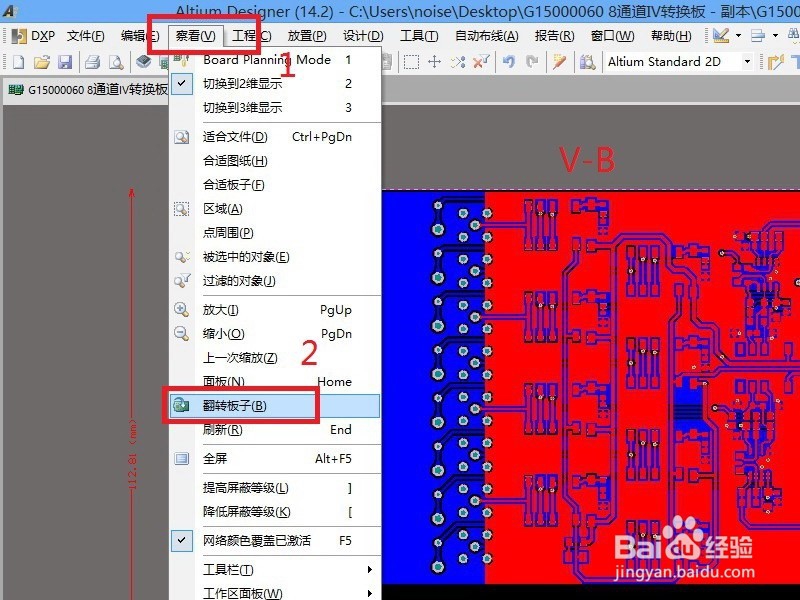Open the 帮助(H) menu
Viewport: 800px width, 600px height.
click(x=671, y=36)
